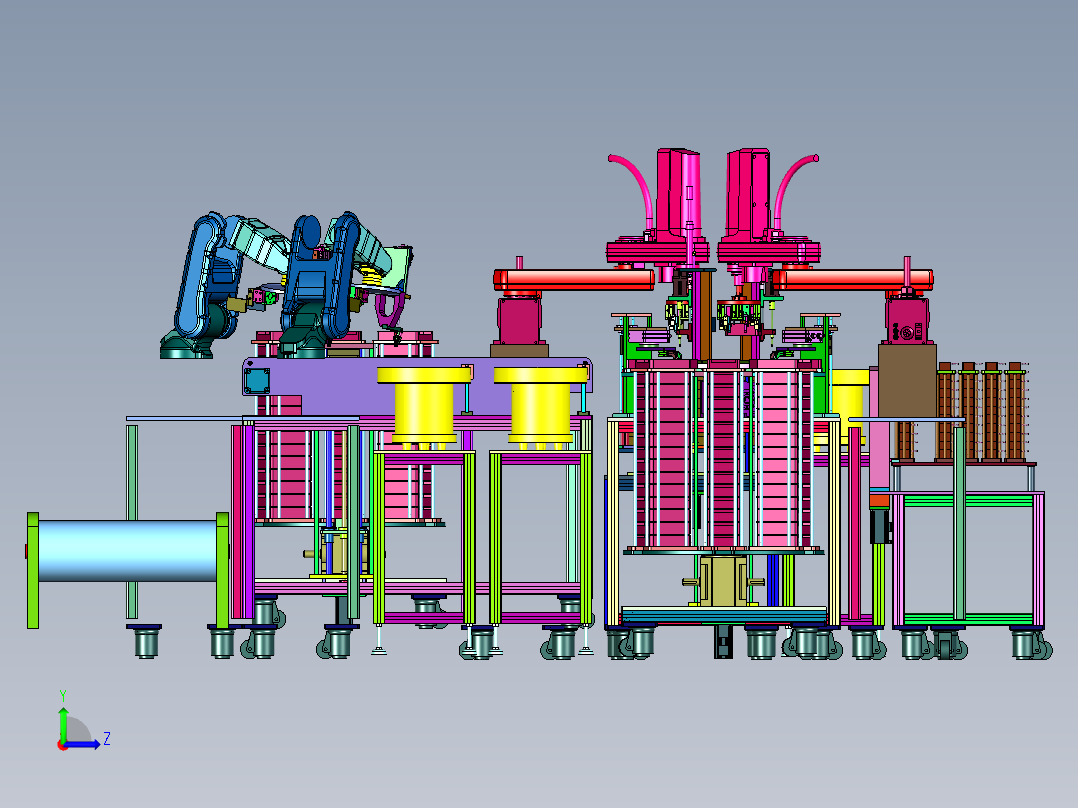Pick the leftmost caster wheel
Image resolution: width=1078 pixels, height=808 pixels.
146,643
